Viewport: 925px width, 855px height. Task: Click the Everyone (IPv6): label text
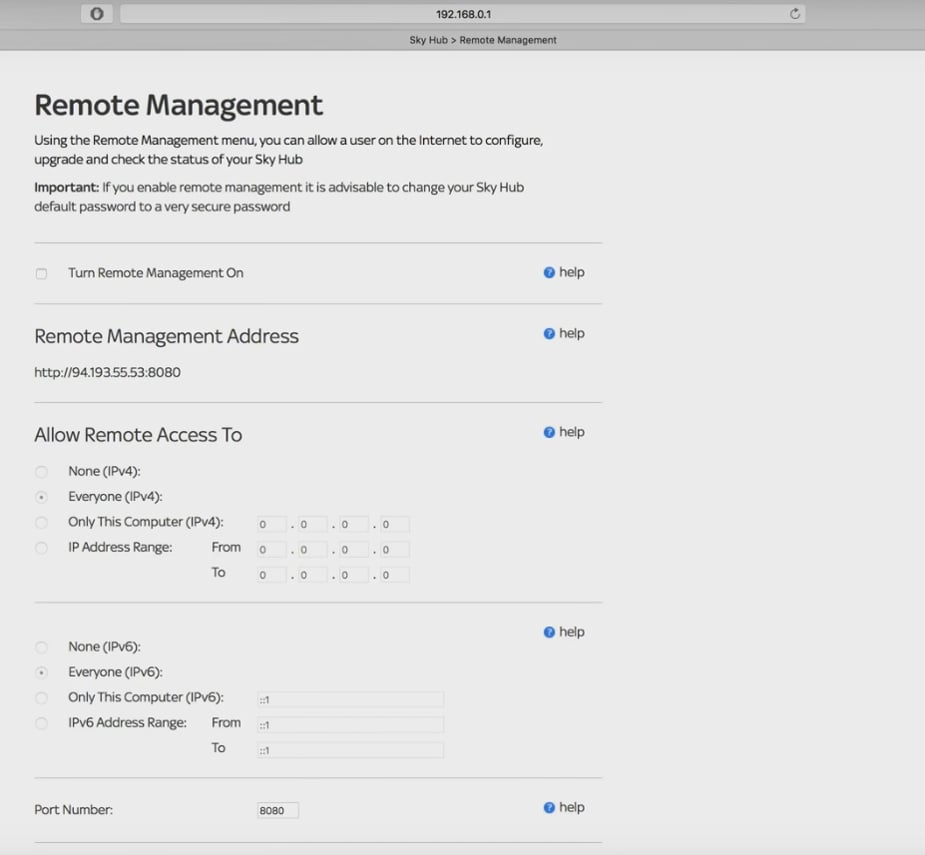pyautogui.click(x=115, y=672)
